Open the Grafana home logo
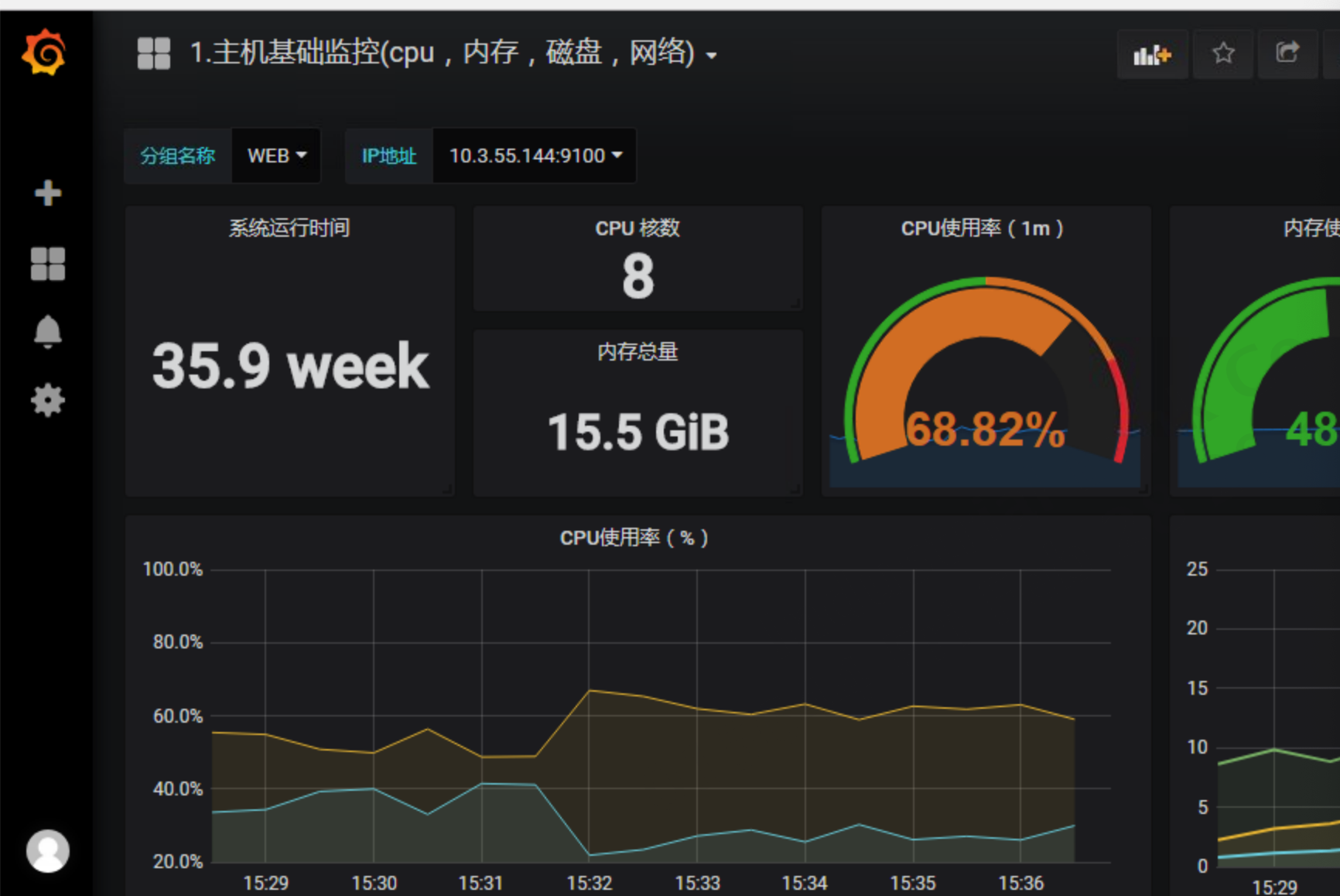Screen dimensions: 1340x896 44,52
